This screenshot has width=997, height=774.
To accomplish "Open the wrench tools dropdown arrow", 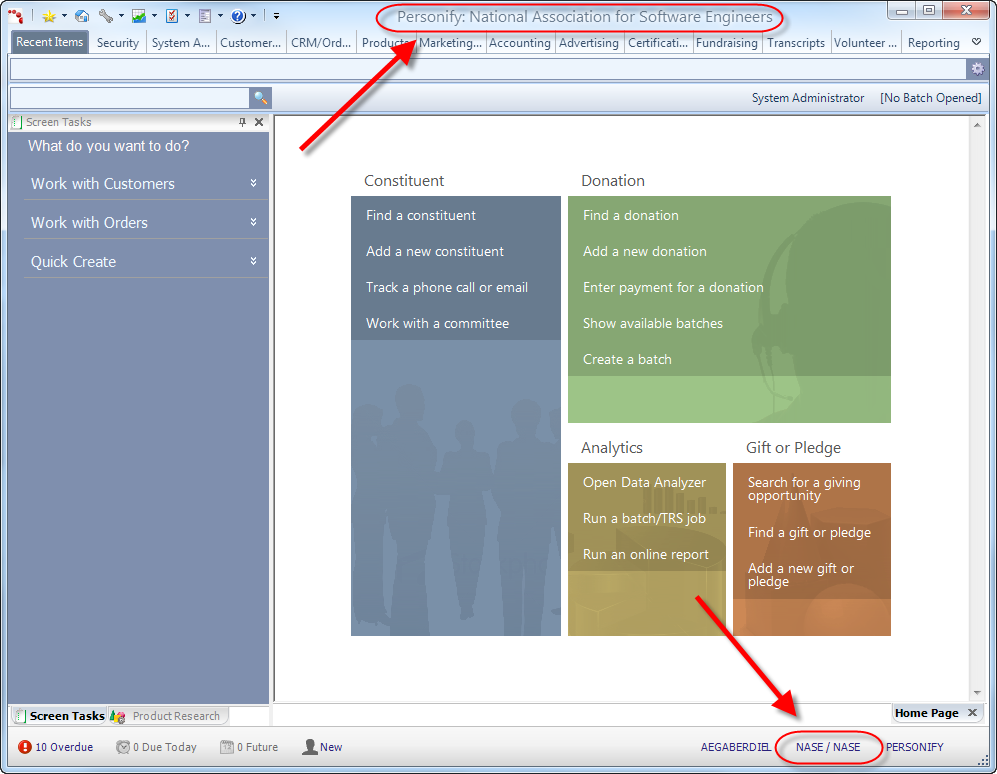I will point(121,16).
